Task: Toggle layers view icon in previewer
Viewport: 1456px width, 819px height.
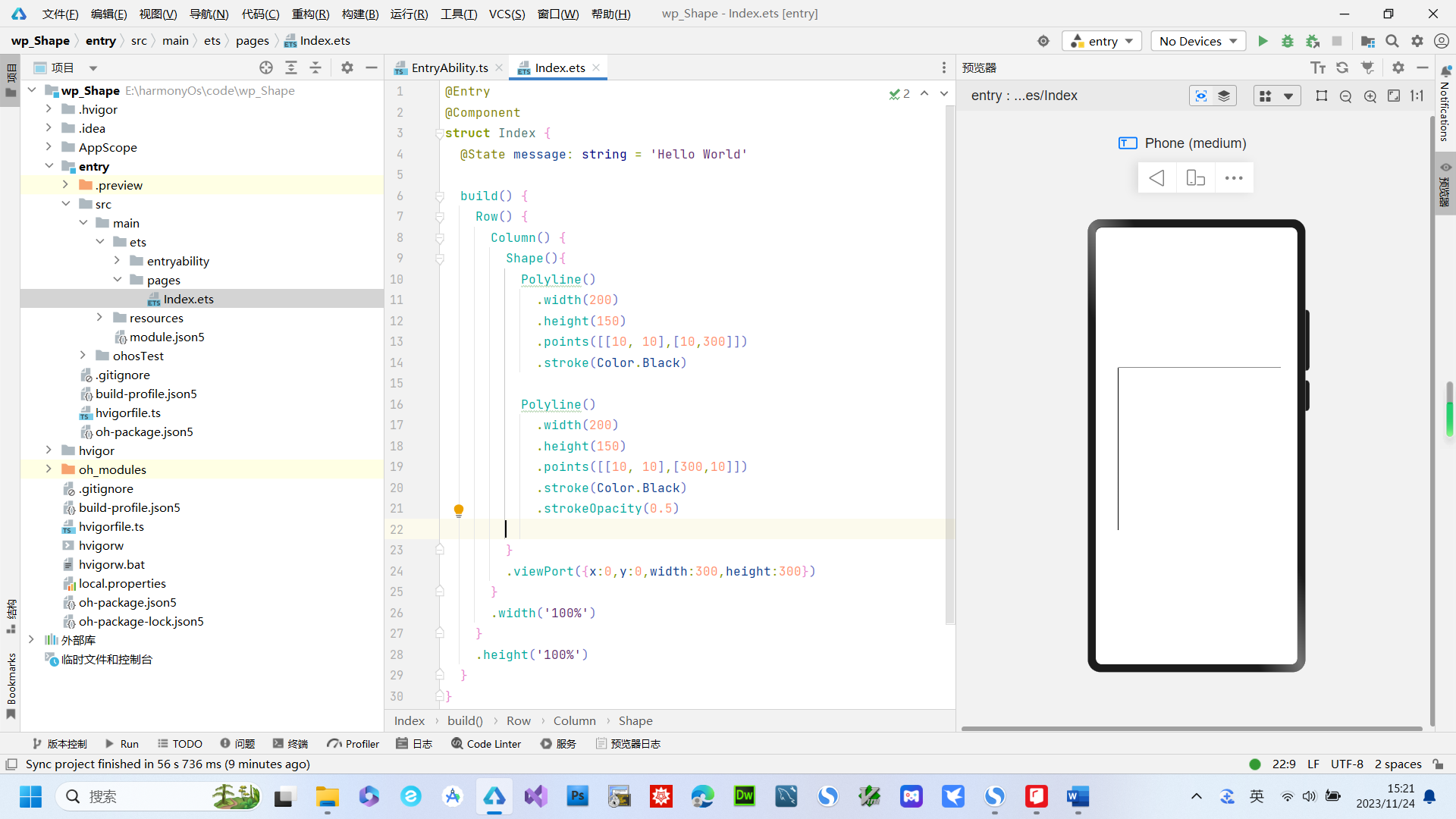Action: [1224, 96]
